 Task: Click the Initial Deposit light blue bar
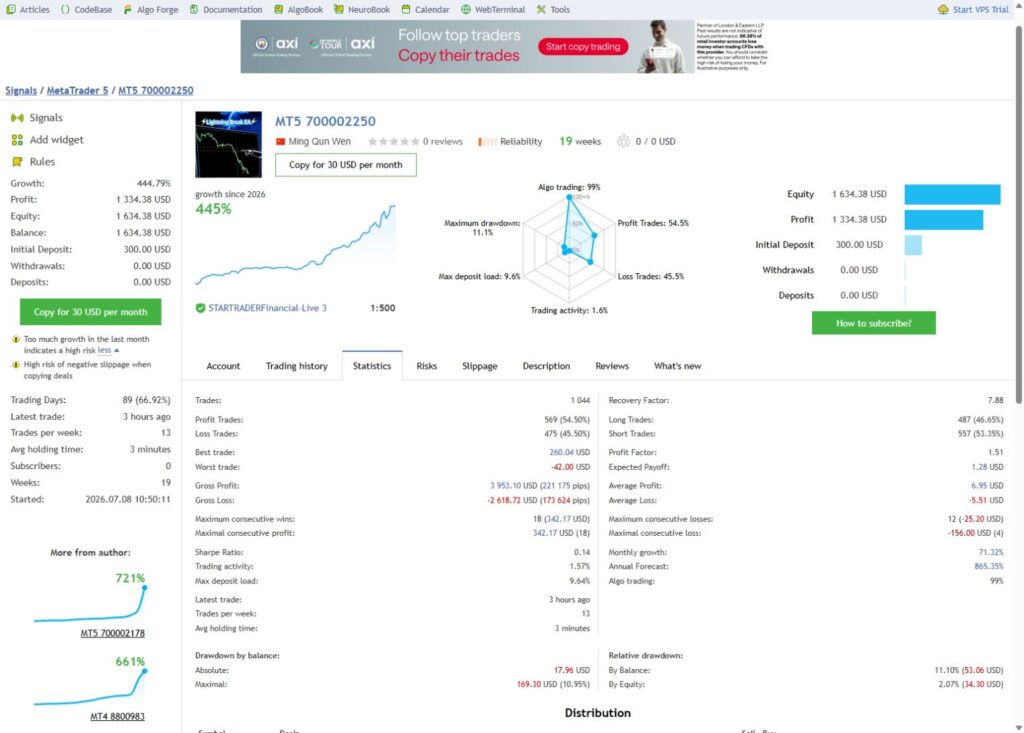coord(913,244)
